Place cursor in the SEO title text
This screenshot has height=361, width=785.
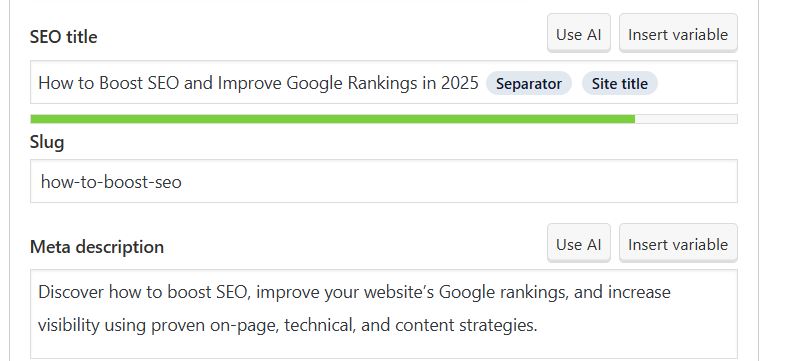click(x=258, y=83)
